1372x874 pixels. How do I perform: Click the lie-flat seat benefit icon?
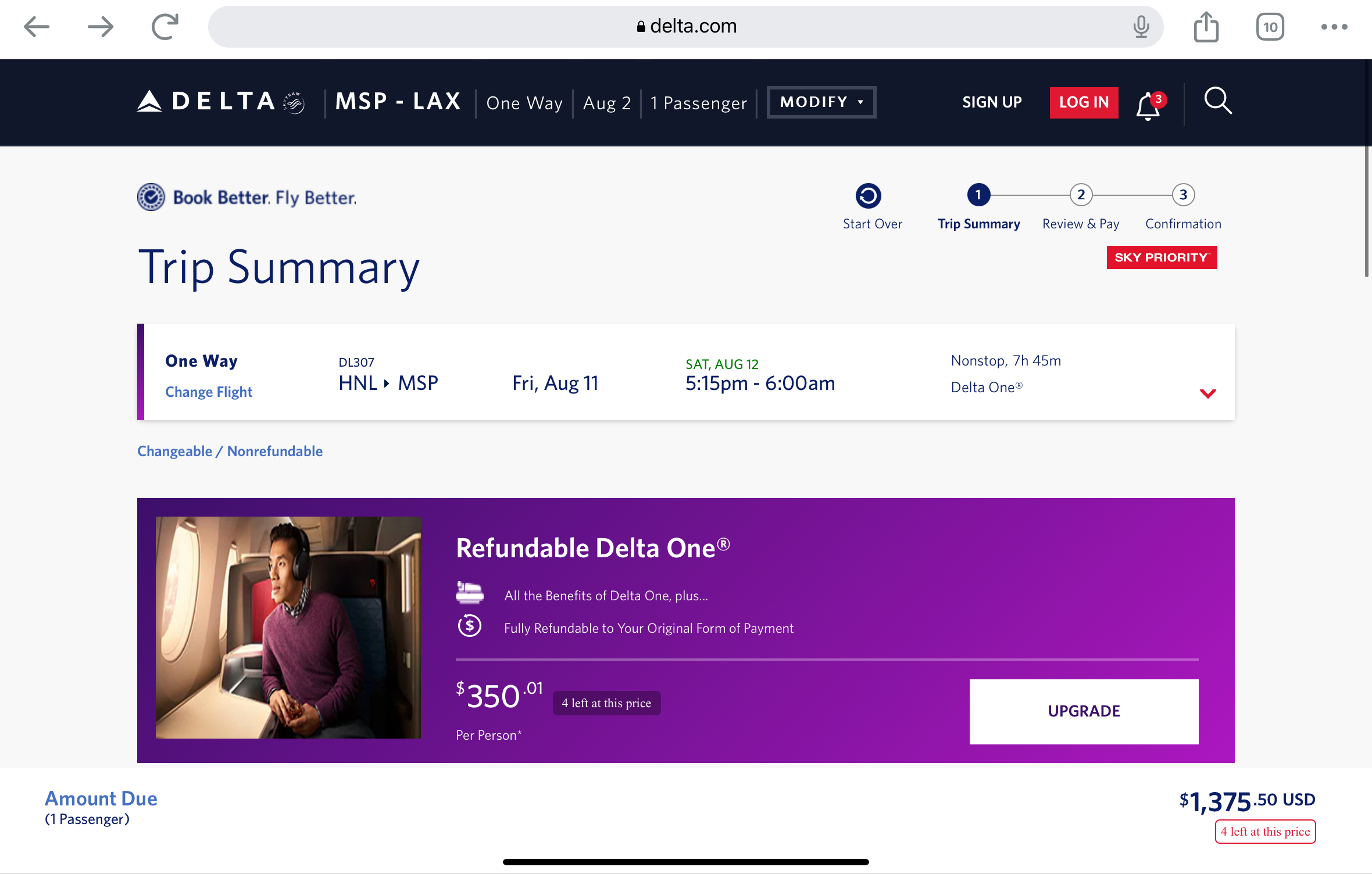(x=470, y=593)
